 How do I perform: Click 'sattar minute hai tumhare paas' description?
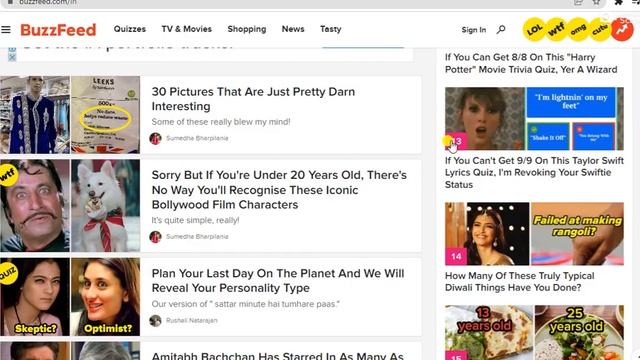245,304
